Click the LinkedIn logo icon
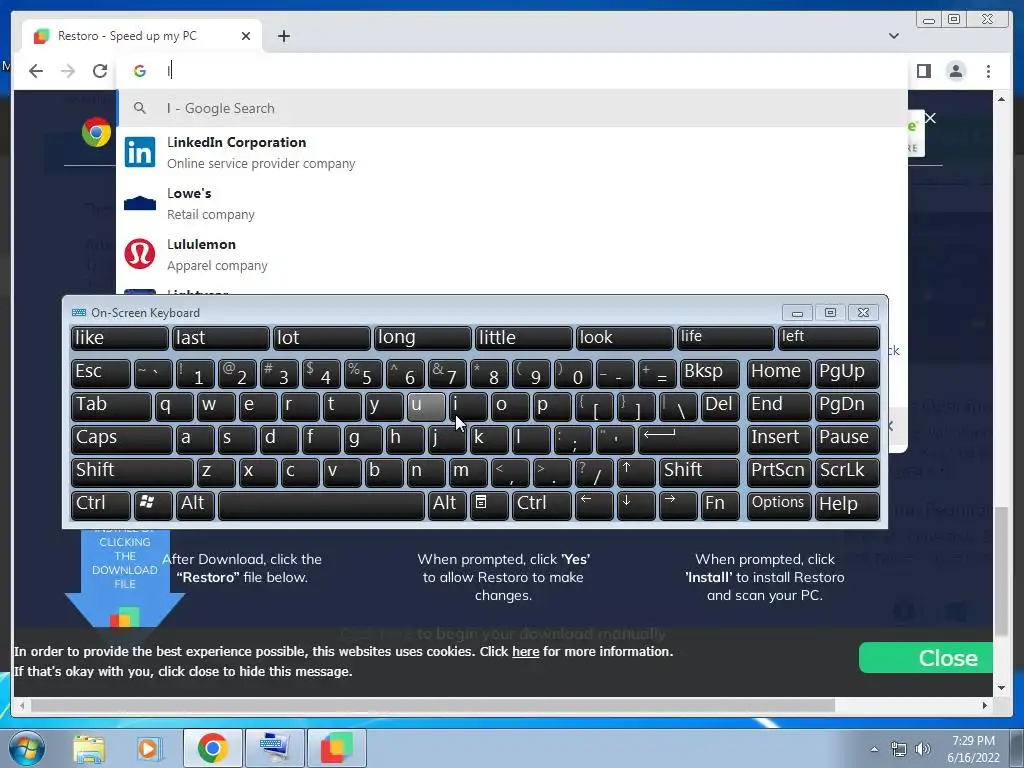Screen dimensions: 1024x768 pos(140,152)
